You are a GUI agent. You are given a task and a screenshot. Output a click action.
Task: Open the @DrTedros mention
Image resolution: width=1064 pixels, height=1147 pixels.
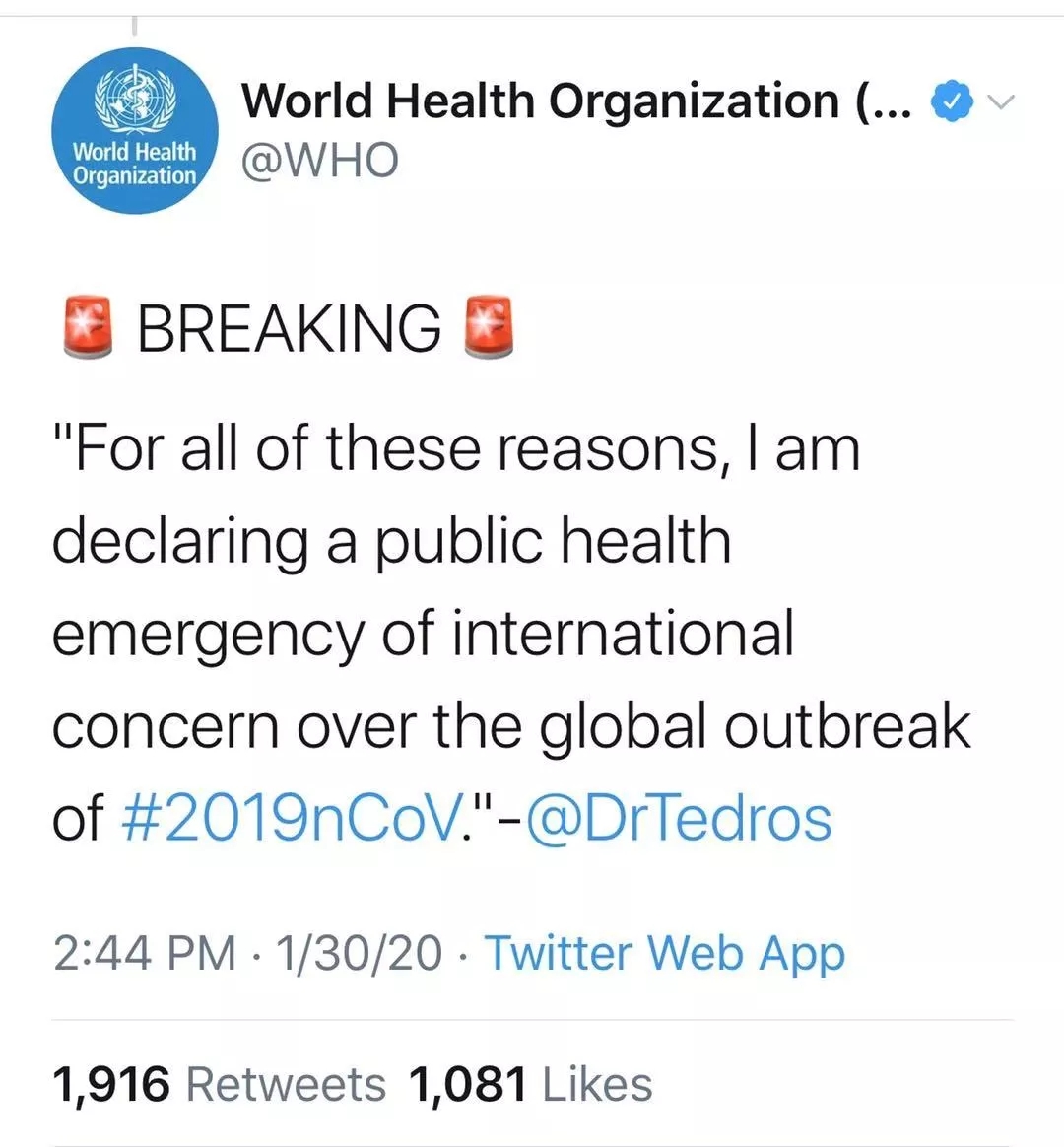pos(679,819)
